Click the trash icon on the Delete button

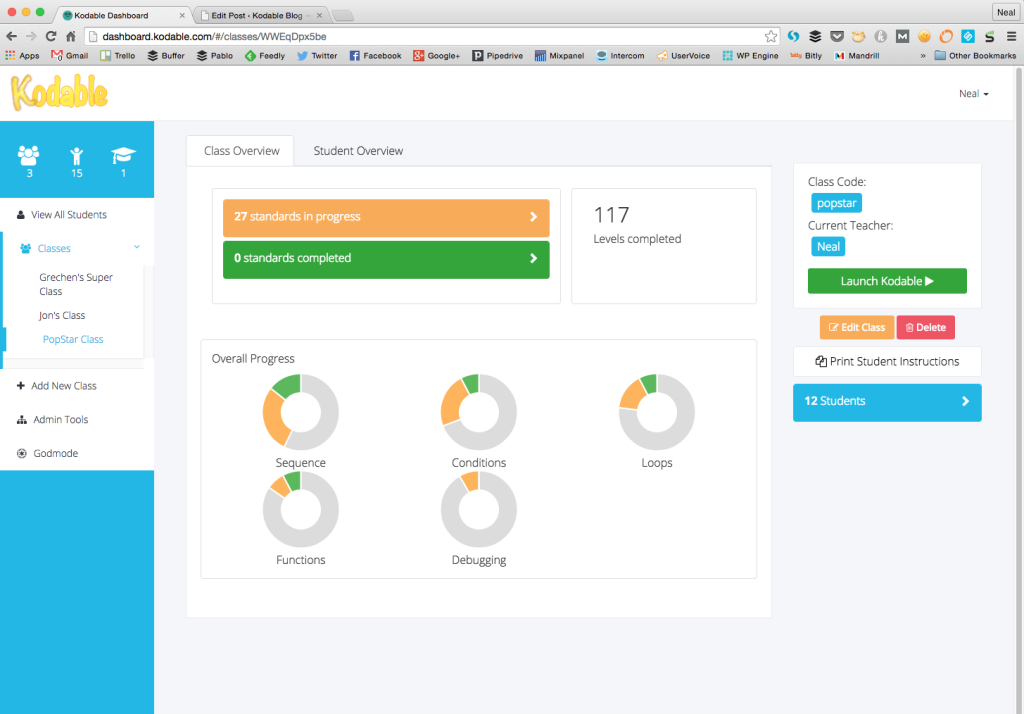[x=911, y=326]
